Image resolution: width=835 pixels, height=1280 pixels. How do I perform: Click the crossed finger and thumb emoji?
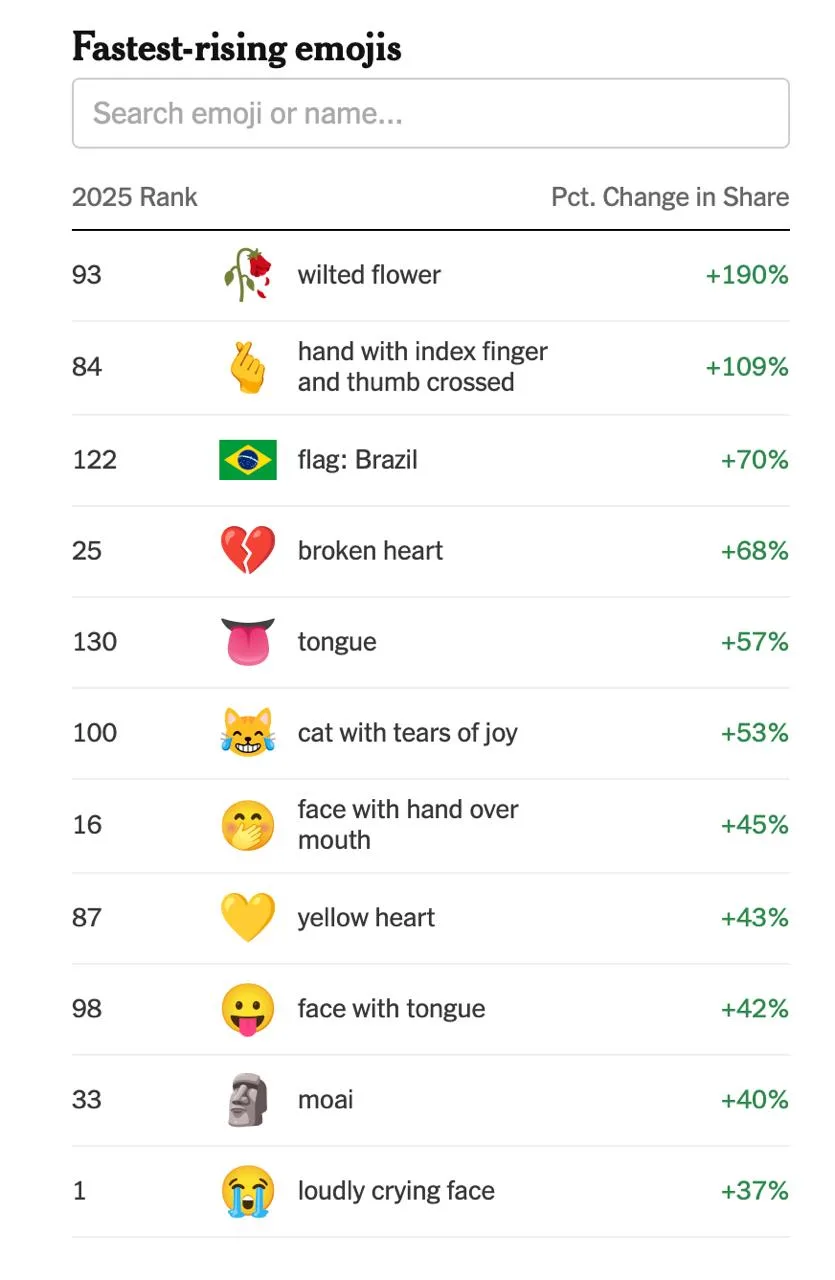pos(247,367)
